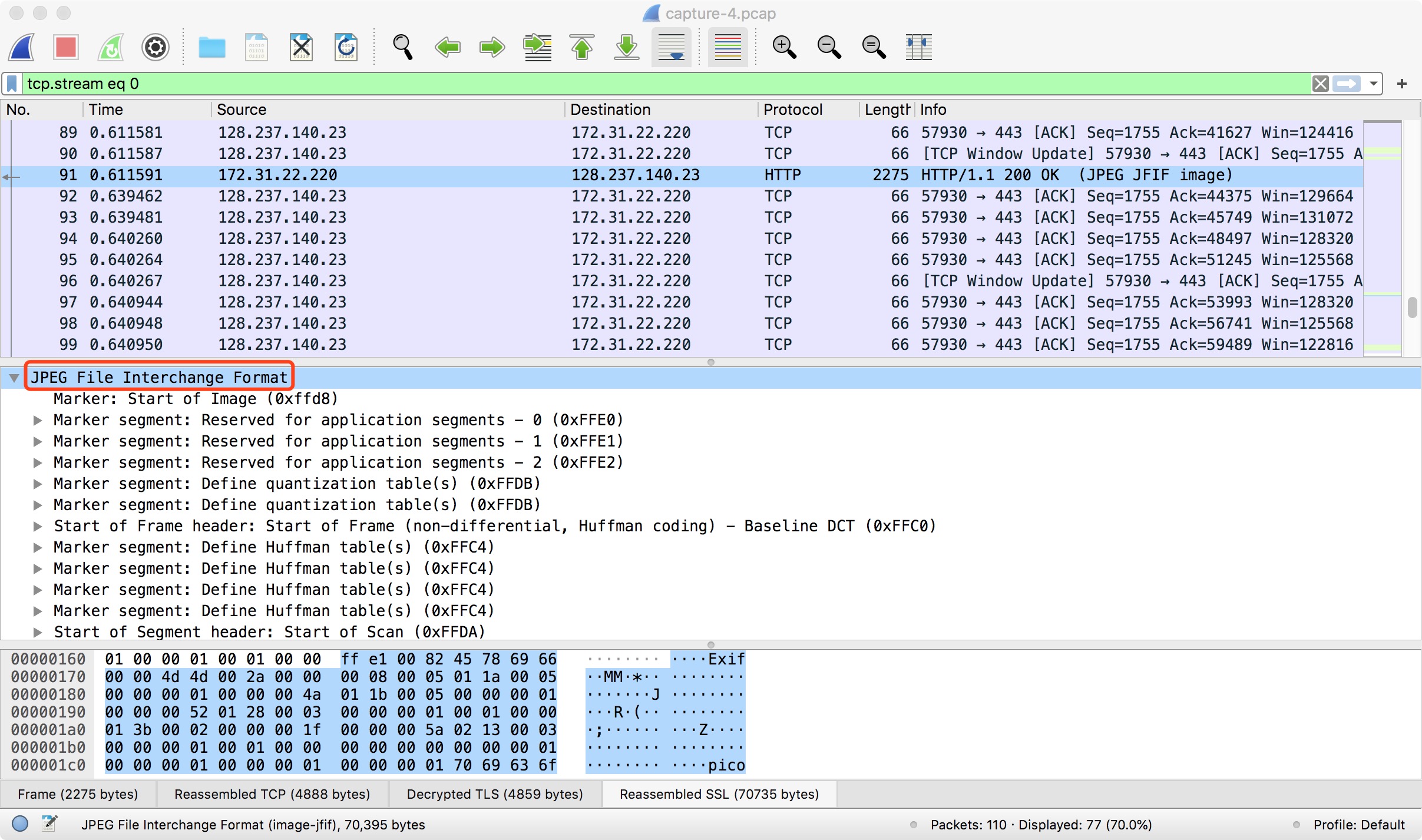Stop capture with red square icon
The height and width of the screenshot is (840, 1422).
point(65,47)
